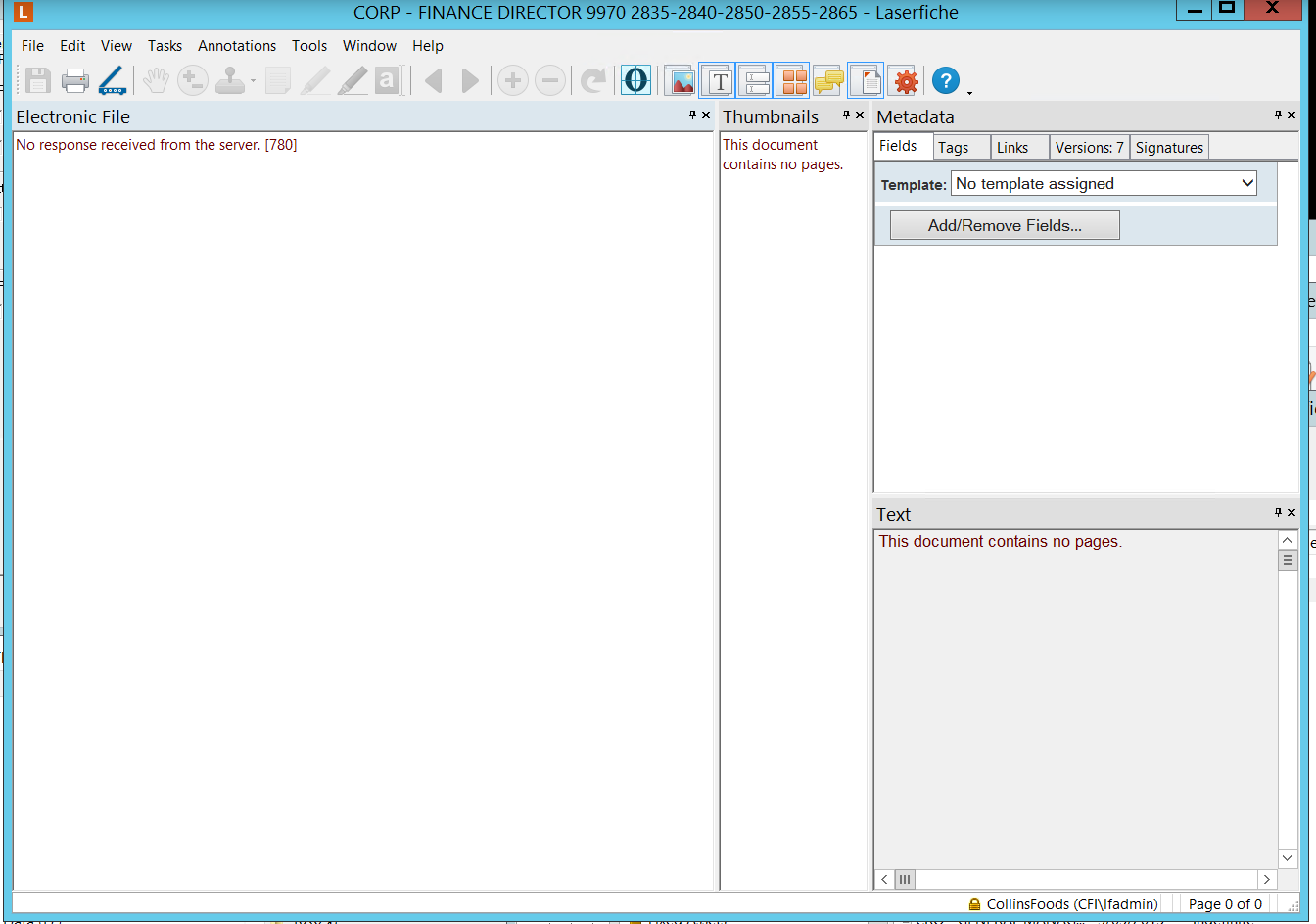Image resolution: width=1316 pixels, height=924 pixels.
Task: Click the Scan icon in the toolbar
Action: [113, 81]
